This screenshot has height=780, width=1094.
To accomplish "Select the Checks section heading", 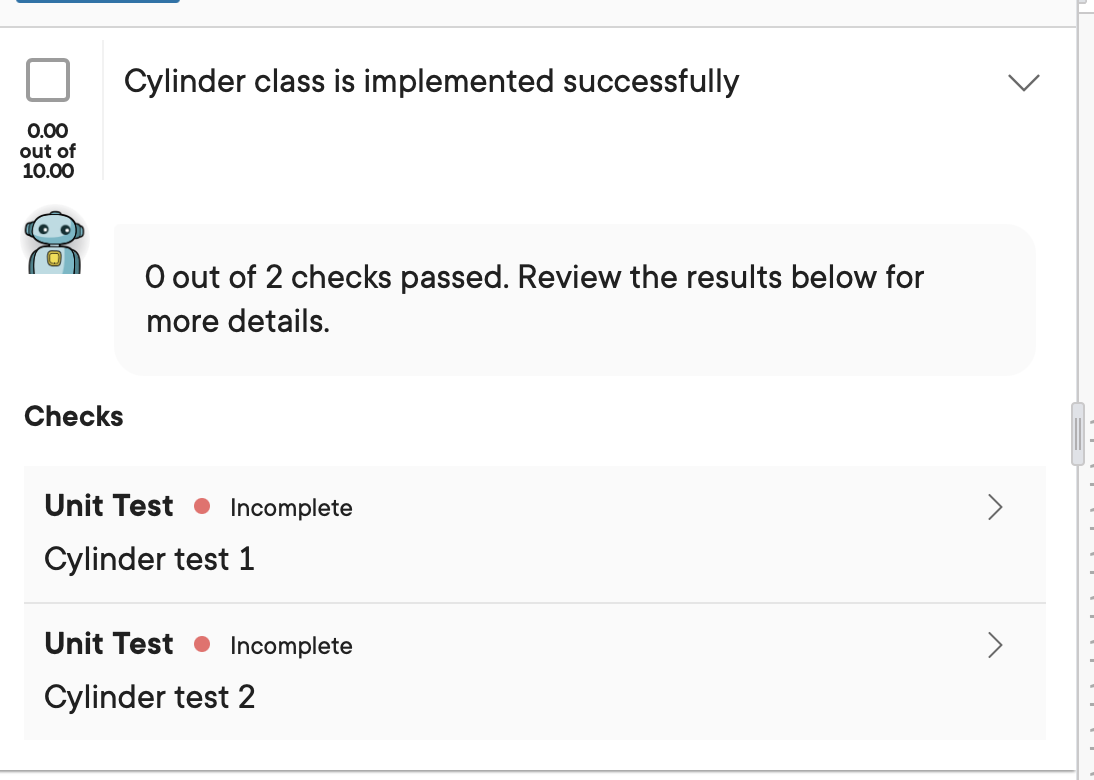I will click(73, 416).
